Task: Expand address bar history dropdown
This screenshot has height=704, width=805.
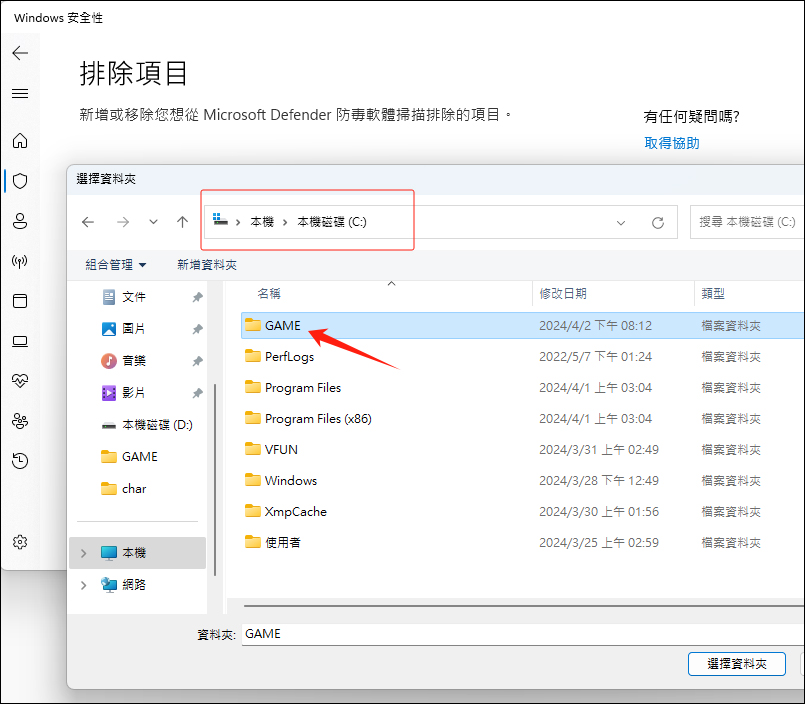Action: coord(621,223)
